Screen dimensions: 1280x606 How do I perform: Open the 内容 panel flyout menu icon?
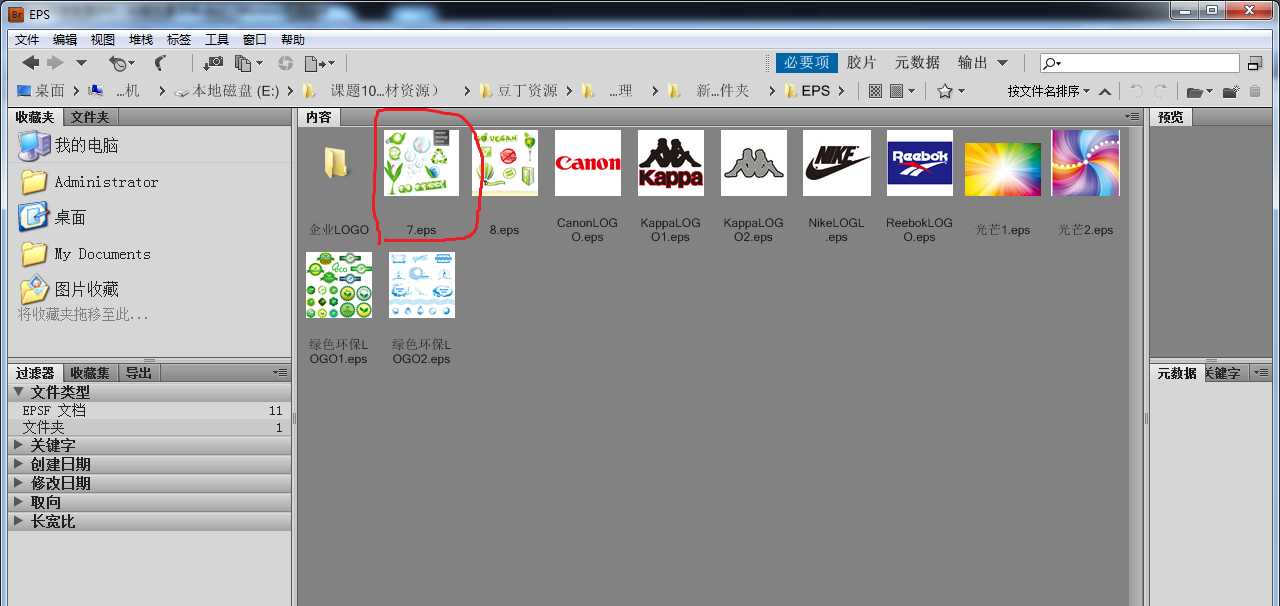(x=1131, y=117)
